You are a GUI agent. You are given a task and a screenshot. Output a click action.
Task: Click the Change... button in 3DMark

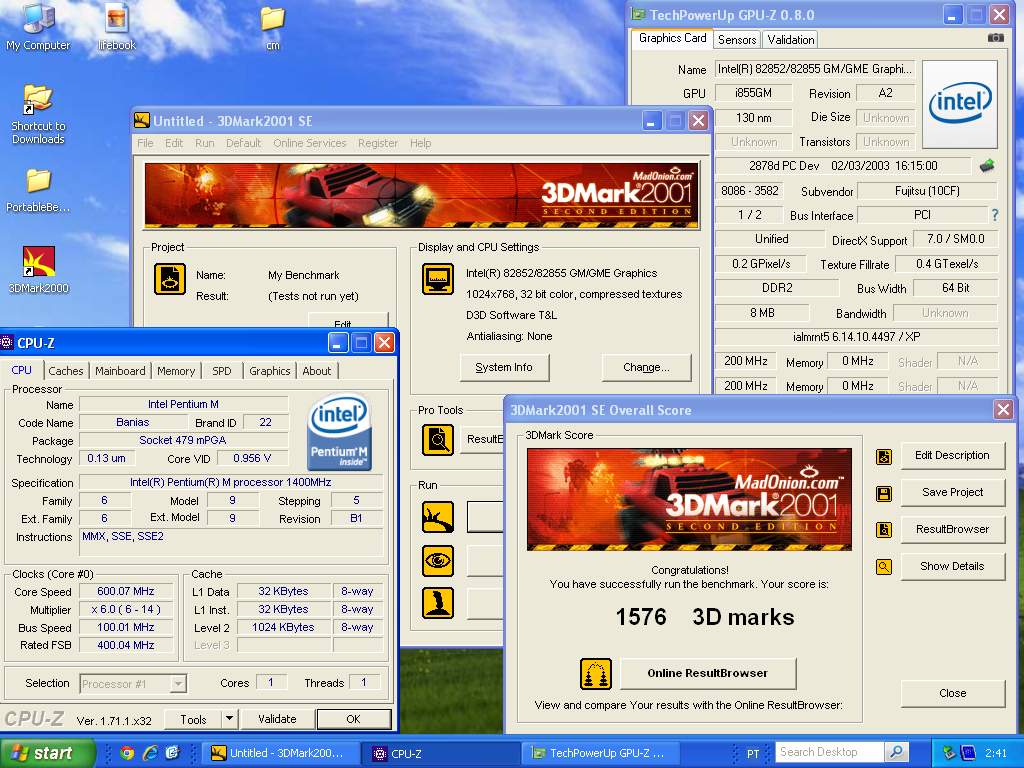(x=646, y=368)
